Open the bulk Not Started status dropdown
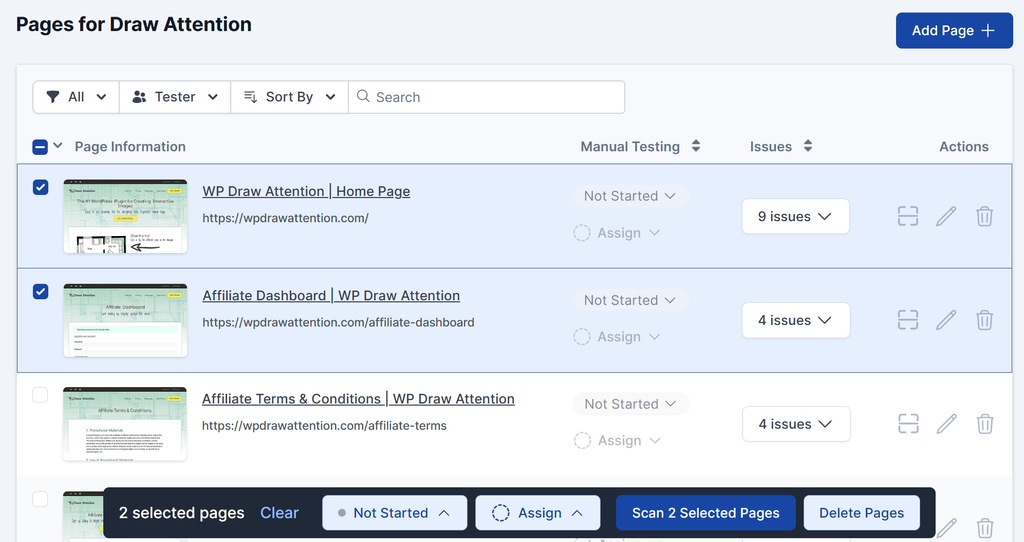Screen dimensions: 1024x542 pyautogui.click(x=394, y=513)
